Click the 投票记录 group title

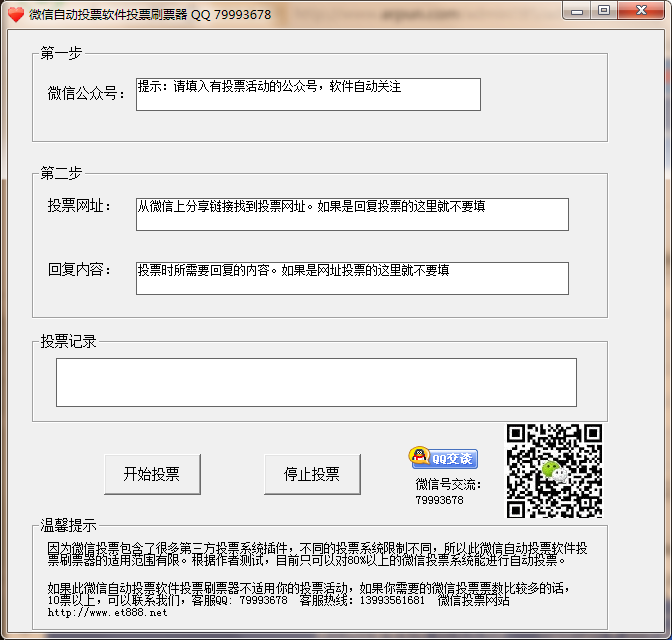point(68,341)
